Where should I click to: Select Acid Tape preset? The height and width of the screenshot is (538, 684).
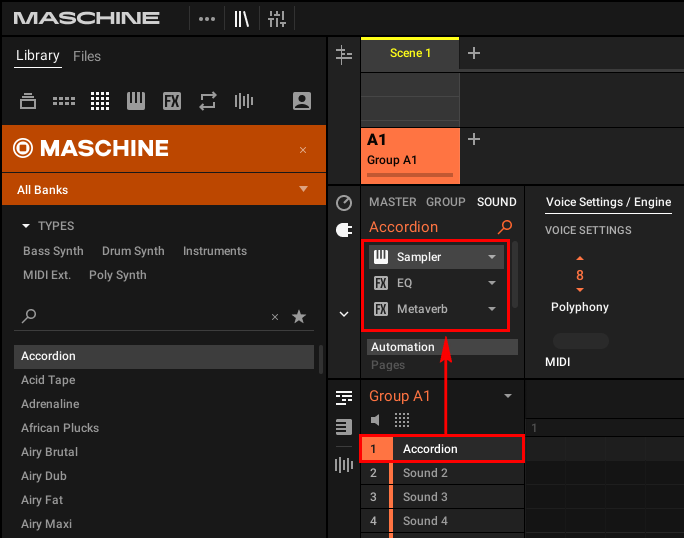tap(164, 380)
